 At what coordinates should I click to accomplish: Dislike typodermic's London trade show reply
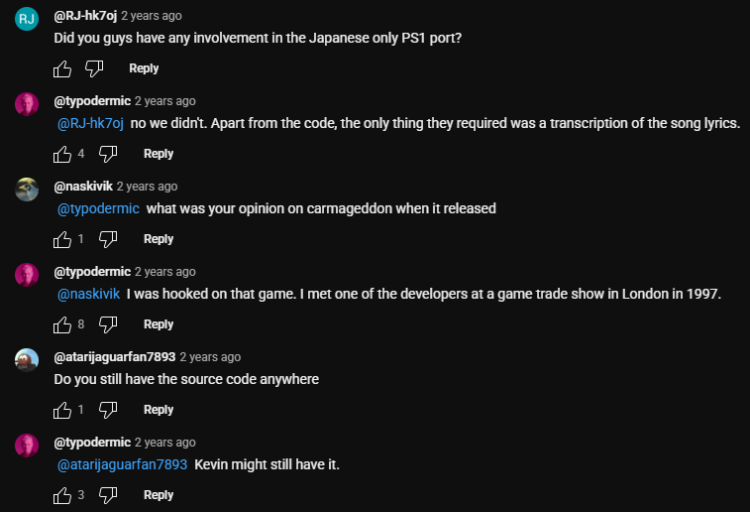pos(109,324)
